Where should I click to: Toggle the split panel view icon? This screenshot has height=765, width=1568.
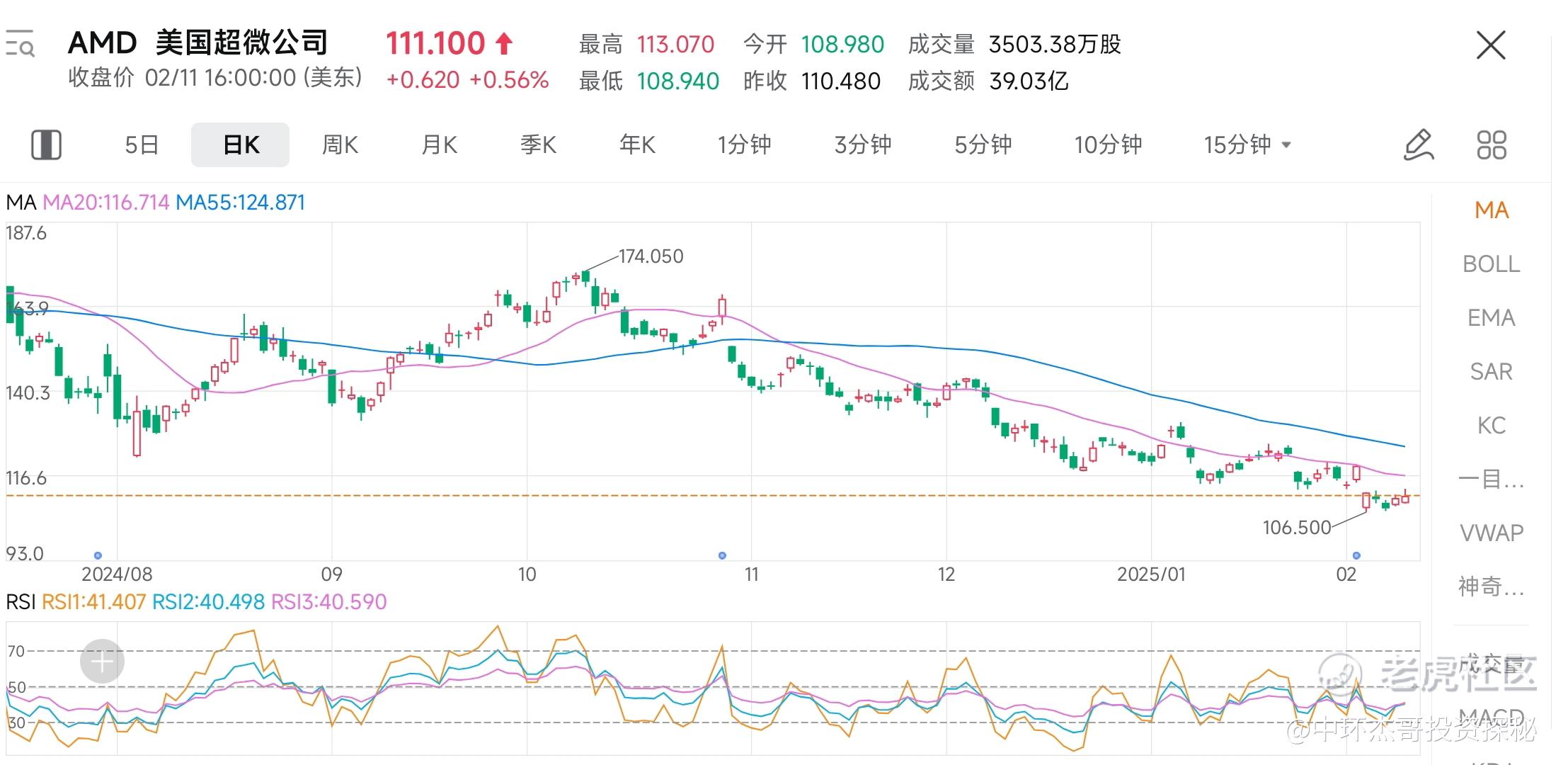[x=47, y=145]
